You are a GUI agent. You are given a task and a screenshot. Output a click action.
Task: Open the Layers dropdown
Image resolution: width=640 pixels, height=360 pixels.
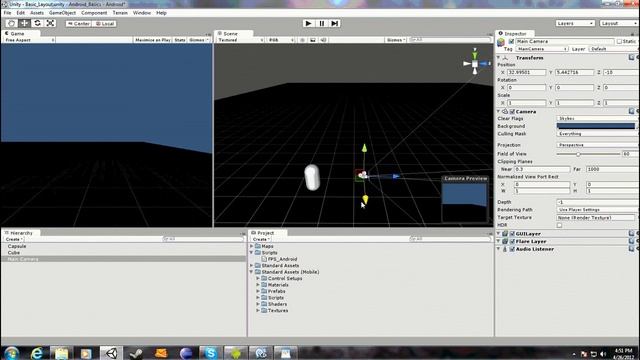tap(575, 24)
